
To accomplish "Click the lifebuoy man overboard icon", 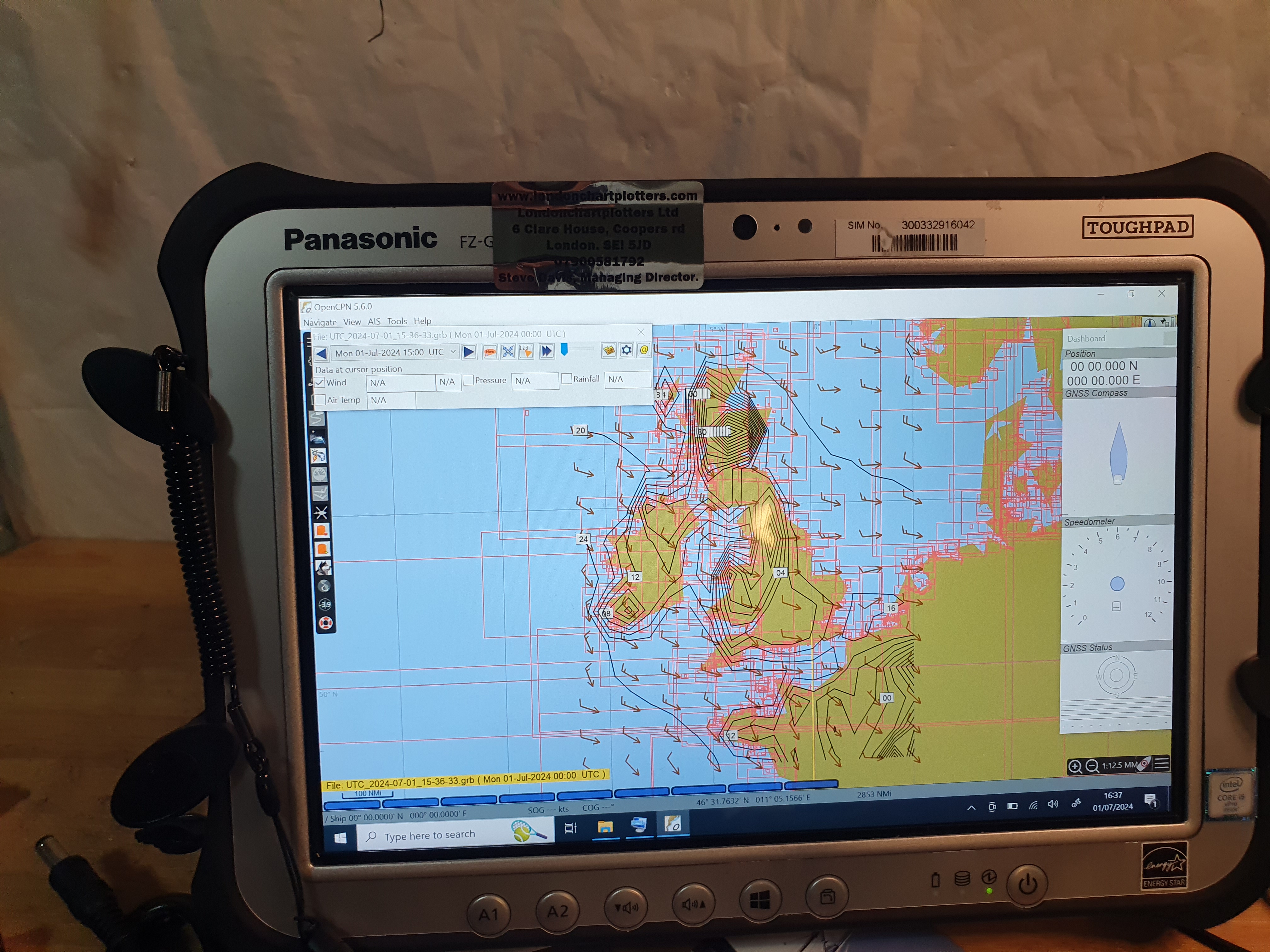I will 326,623.
